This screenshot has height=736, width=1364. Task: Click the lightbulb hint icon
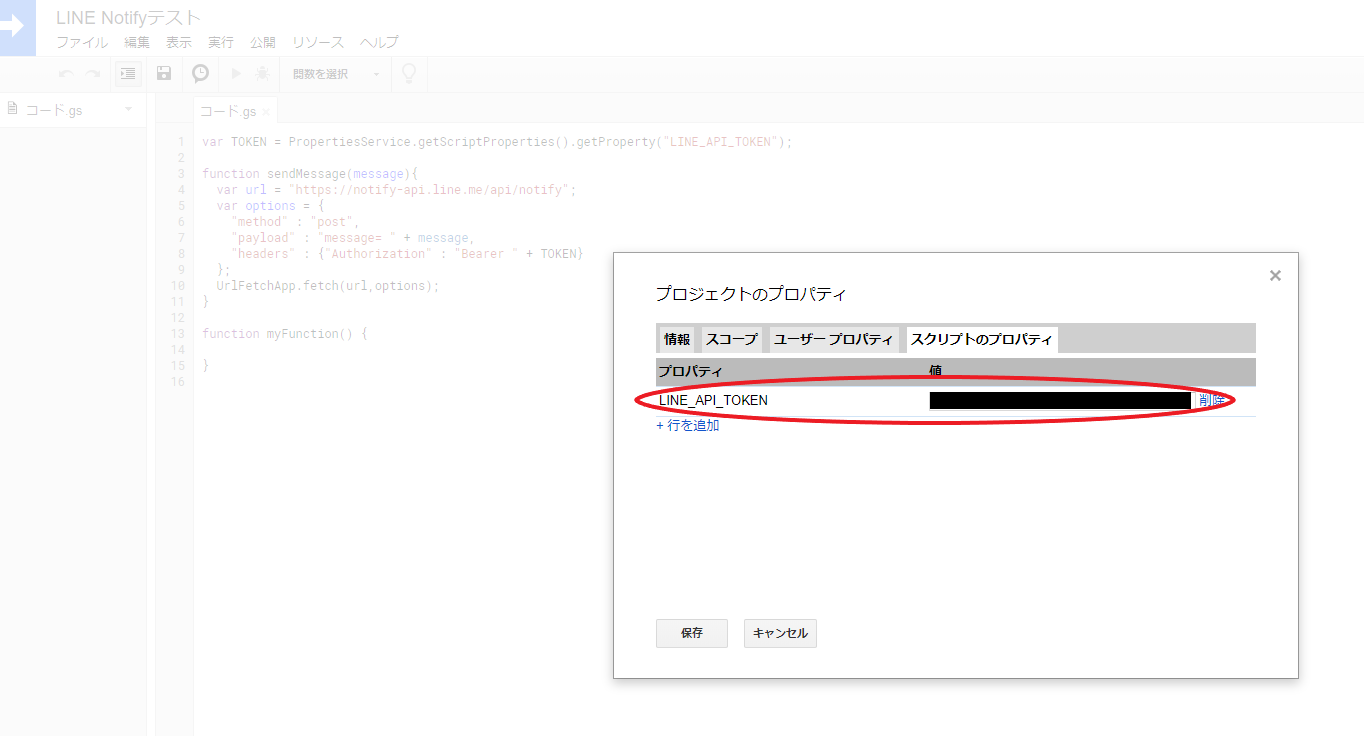(x=408, y=73)
